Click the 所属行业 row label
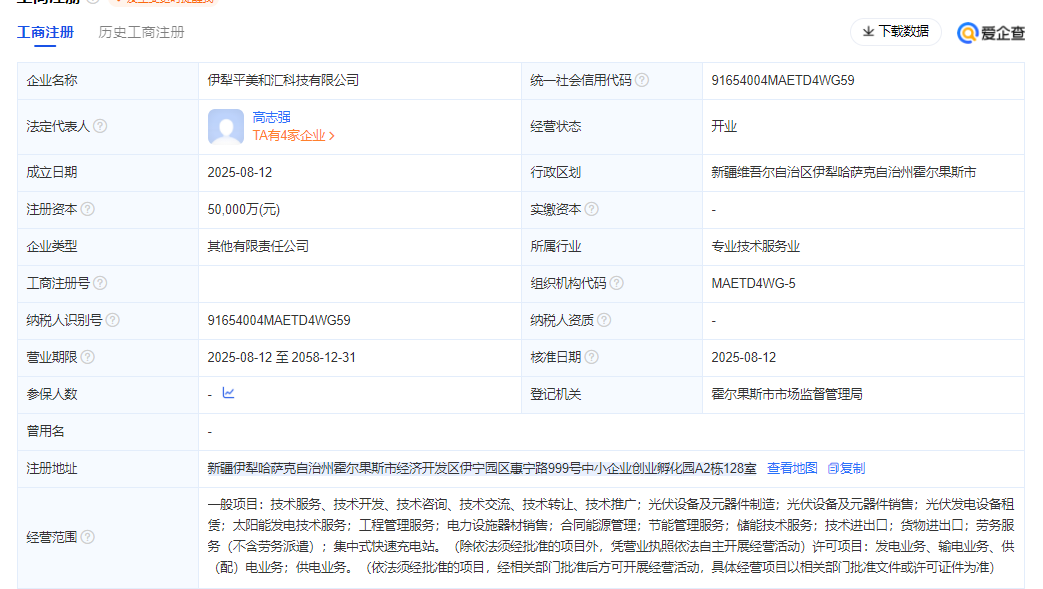This screenshot has width=1043, height=589. tap(555, 246)
